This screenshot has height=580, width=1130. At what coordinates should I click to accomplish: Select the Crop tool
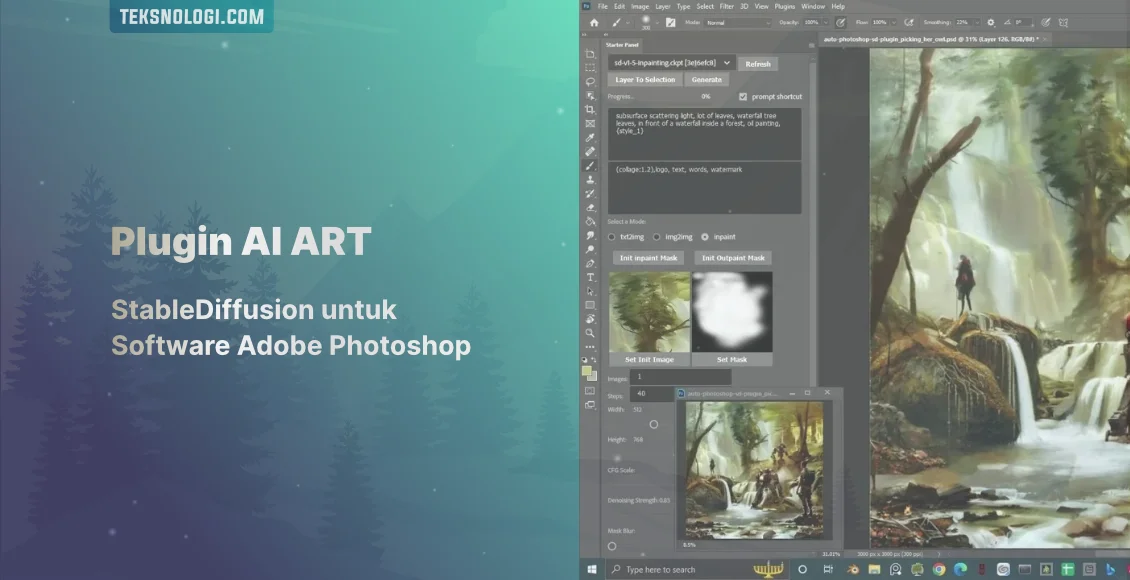[x=590, y=110]
